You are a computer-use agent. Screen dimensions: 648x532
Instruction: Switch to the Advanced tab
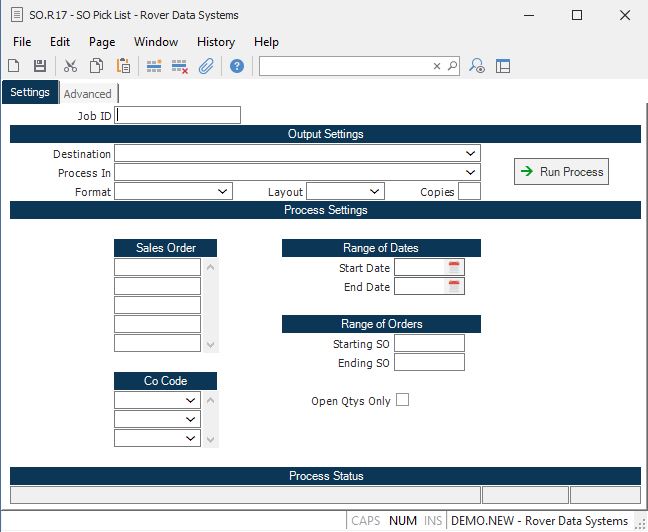tap(88, 94)
